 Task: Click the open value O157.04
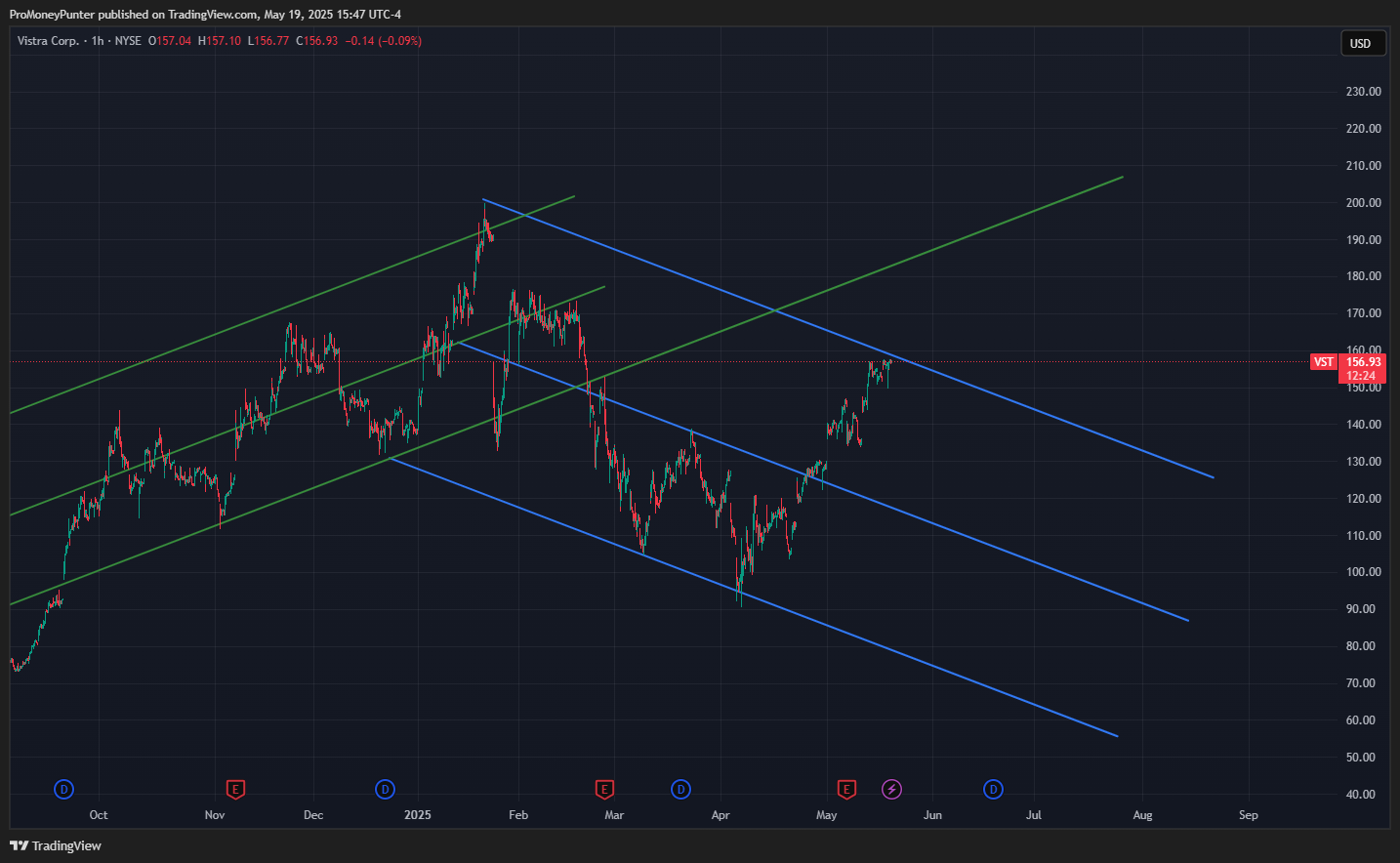click(170, 41)
